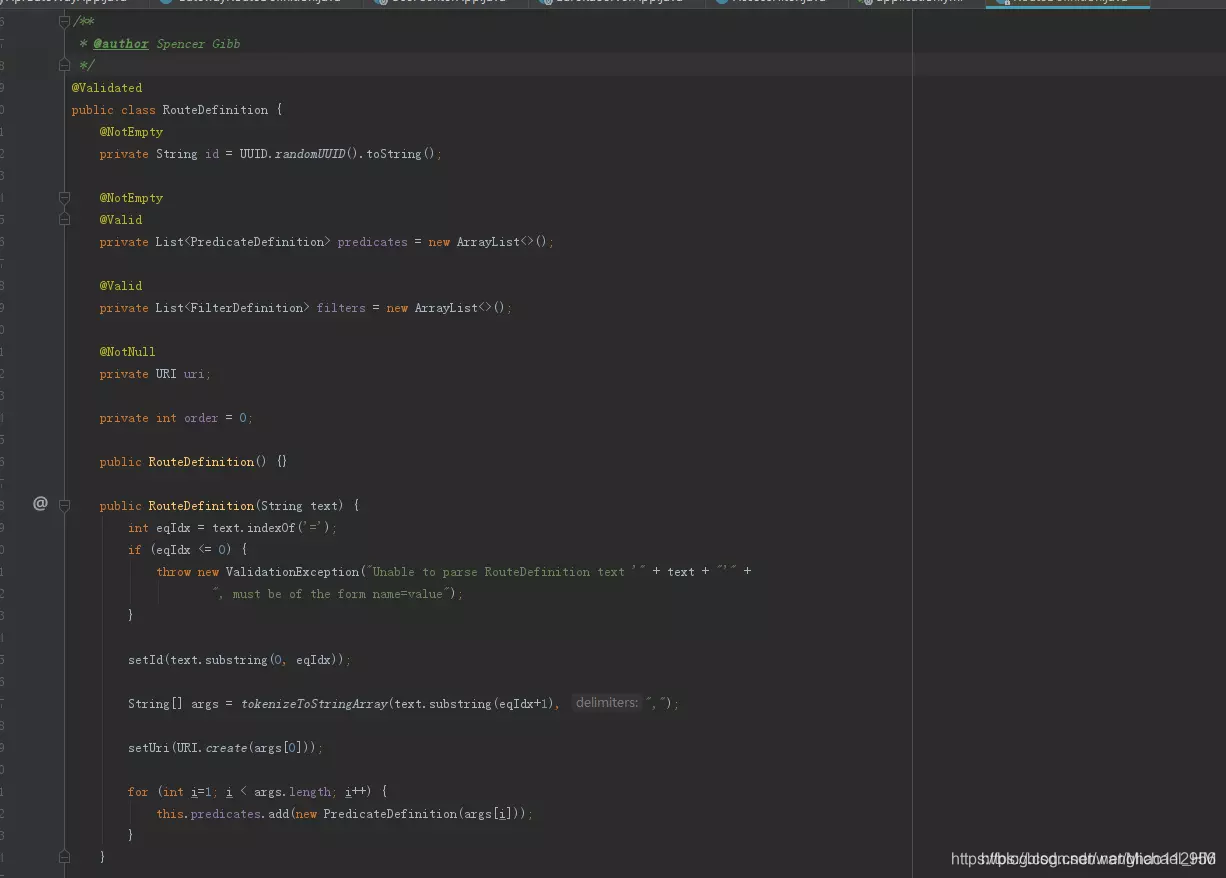
Task: Click 'eqIdx+1' in the substring argument
Action: (x=523, y=704)
